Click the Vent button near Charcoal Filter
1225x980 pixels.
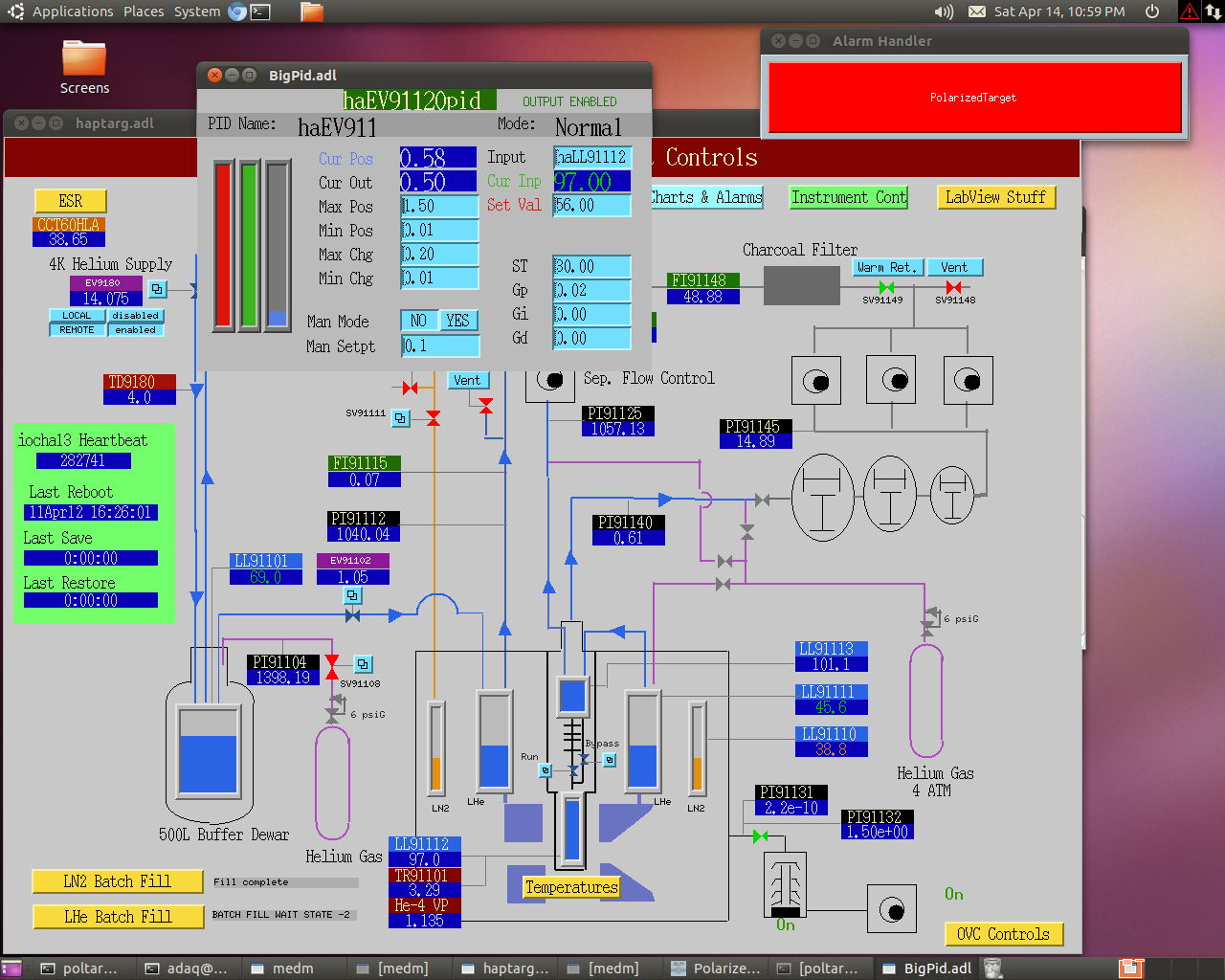click(x=954, y=267)
